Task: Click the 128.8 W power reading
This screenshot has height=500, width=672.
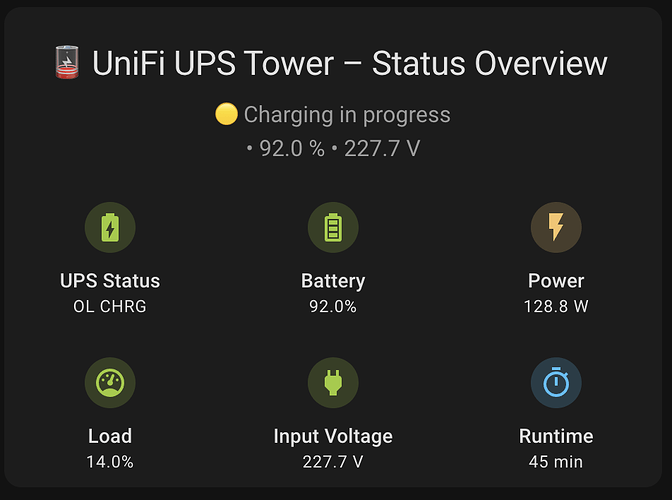Action: click(x=556, y=306)
